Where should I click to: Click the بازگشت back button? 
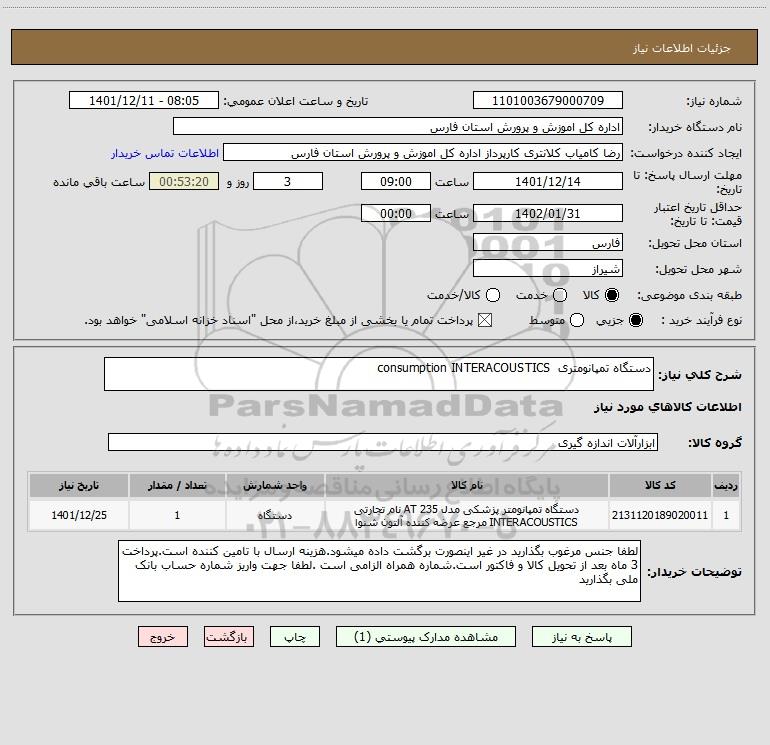(x=229, y=637)
